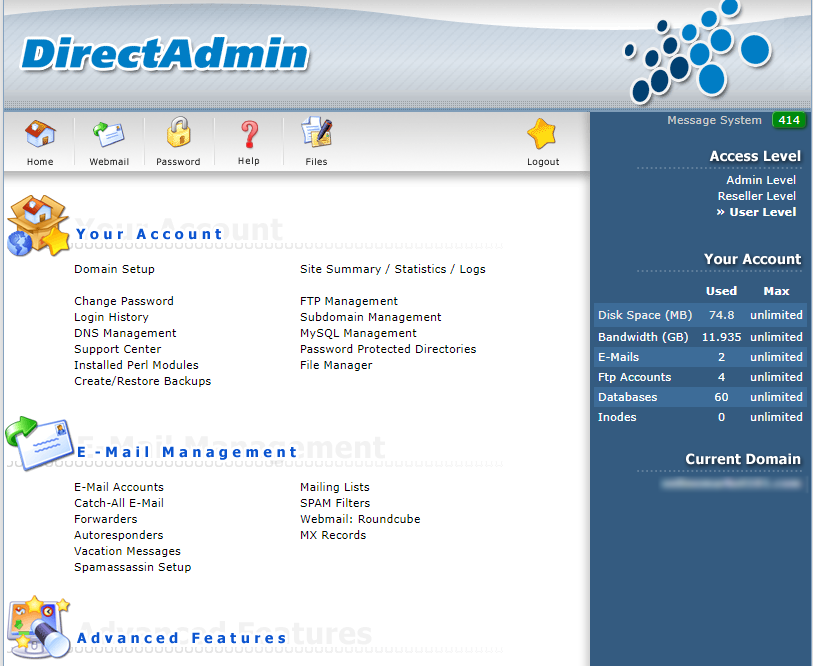Click the Logout toolbar label
The image size is (813, 666).
click(543, 162)
